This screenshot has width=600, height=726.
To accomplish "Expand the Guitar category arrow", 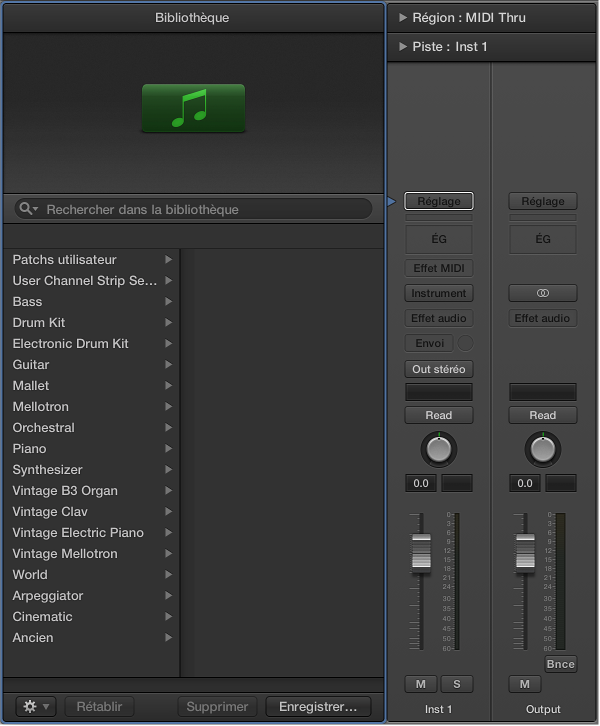I will click(169, 364).
